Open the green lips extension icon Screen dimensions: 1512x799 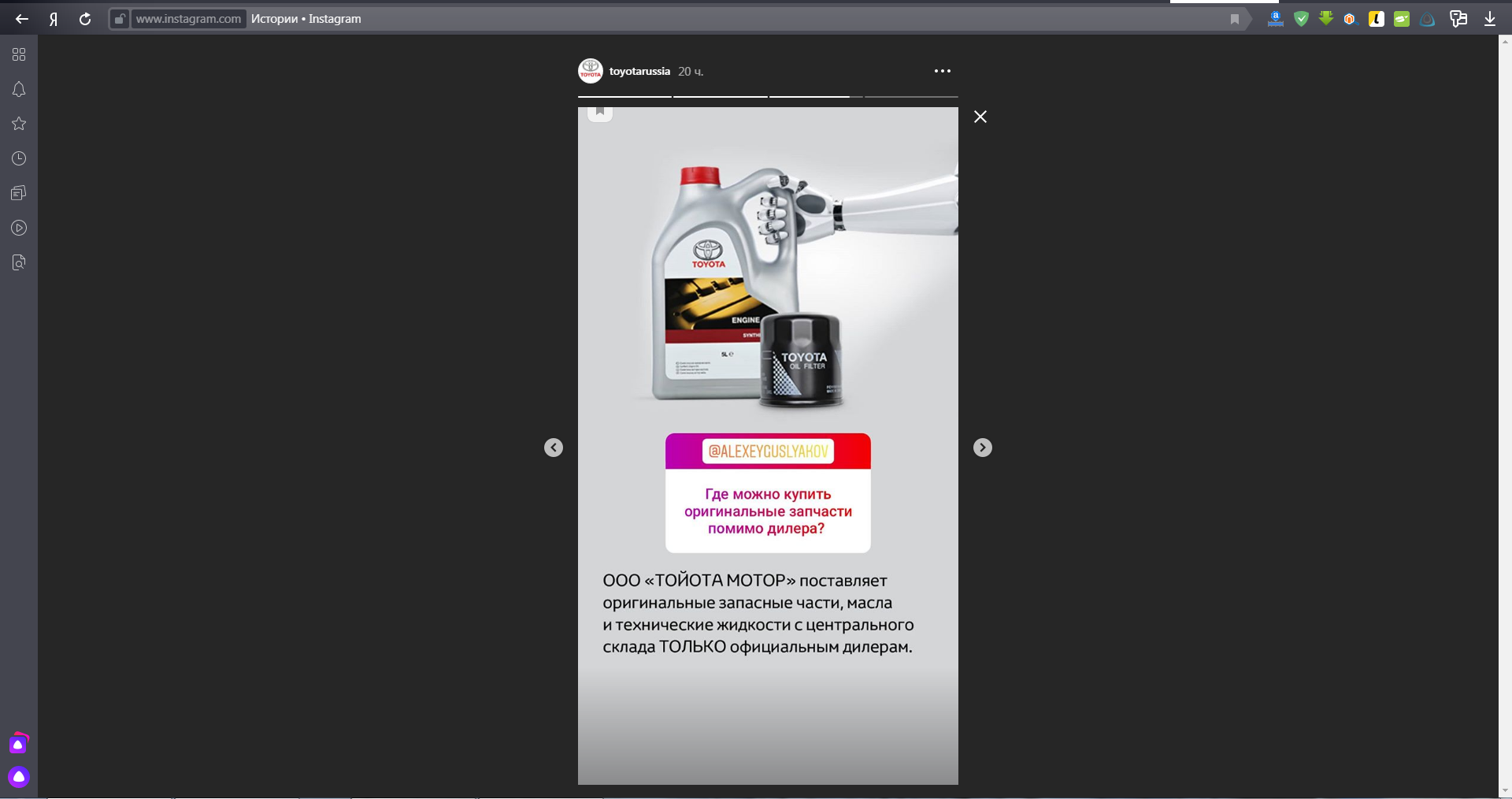coord(1402,19)
